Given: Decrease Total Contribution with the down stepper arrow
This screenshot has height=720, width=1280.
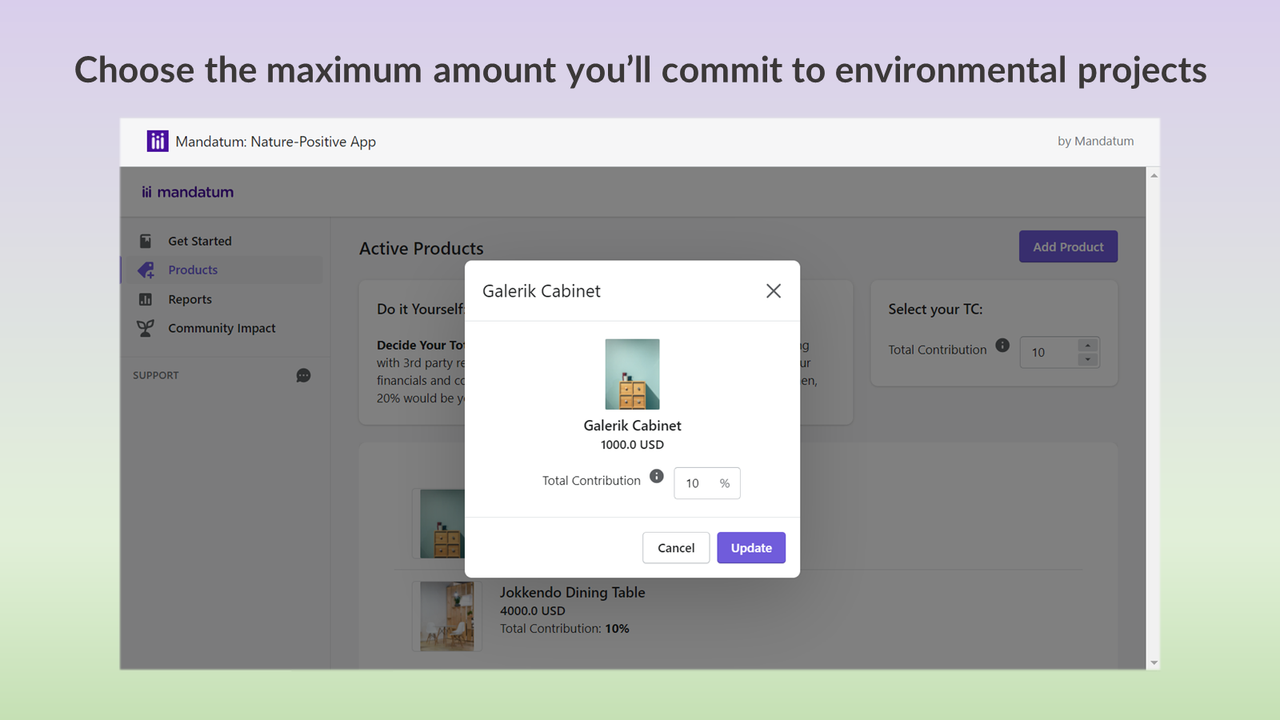Looking at the screenshot, I should (x=1089, y=358).
